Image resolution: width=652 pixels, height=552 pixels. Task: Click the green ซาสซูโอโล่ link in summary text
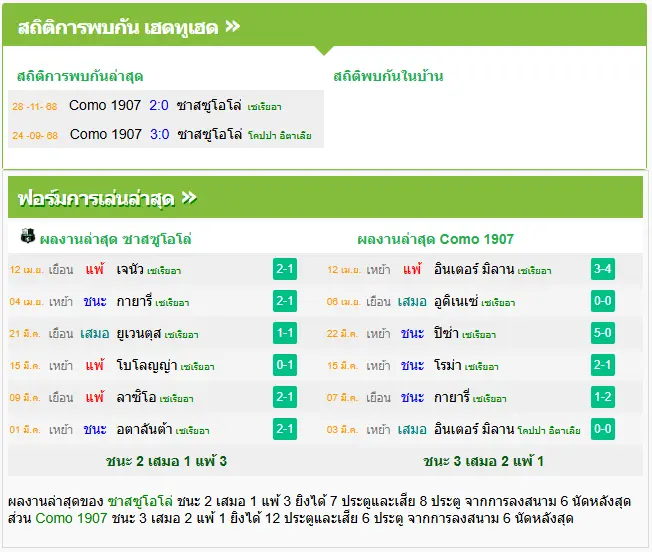(x=140, y=501)
